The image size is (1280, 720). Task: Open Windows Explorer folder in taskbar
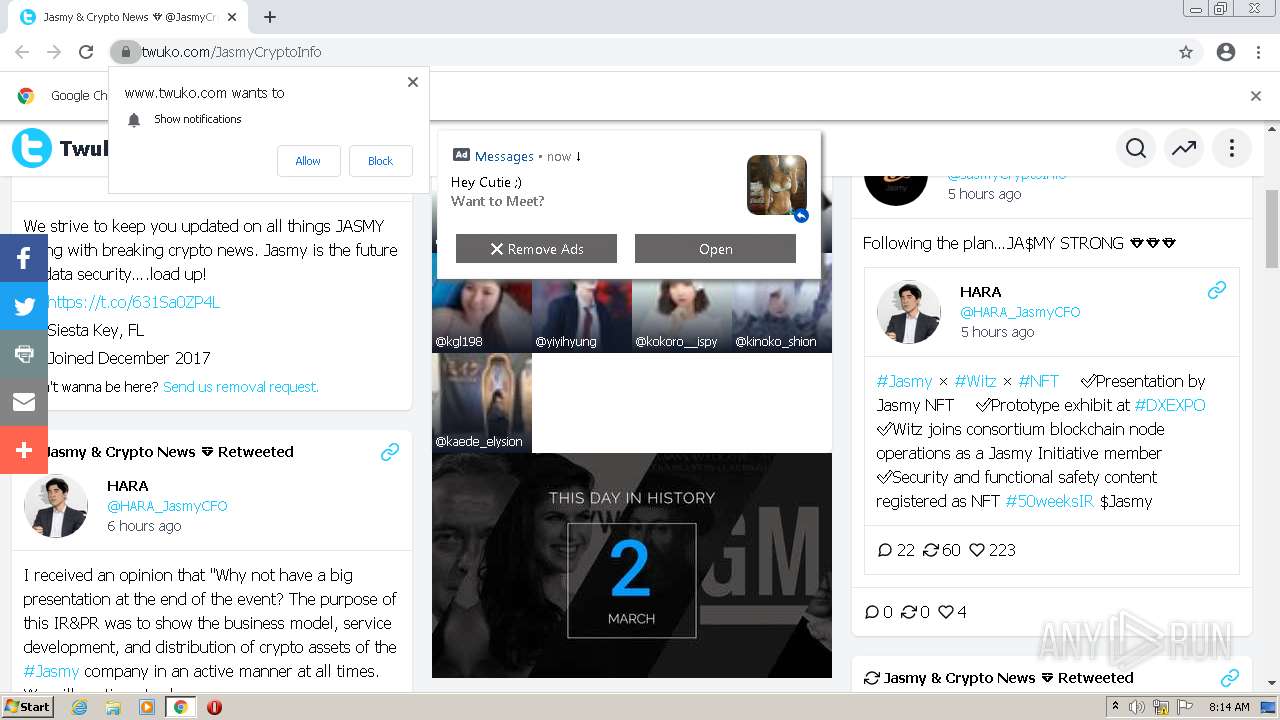[x=113, y=707]
